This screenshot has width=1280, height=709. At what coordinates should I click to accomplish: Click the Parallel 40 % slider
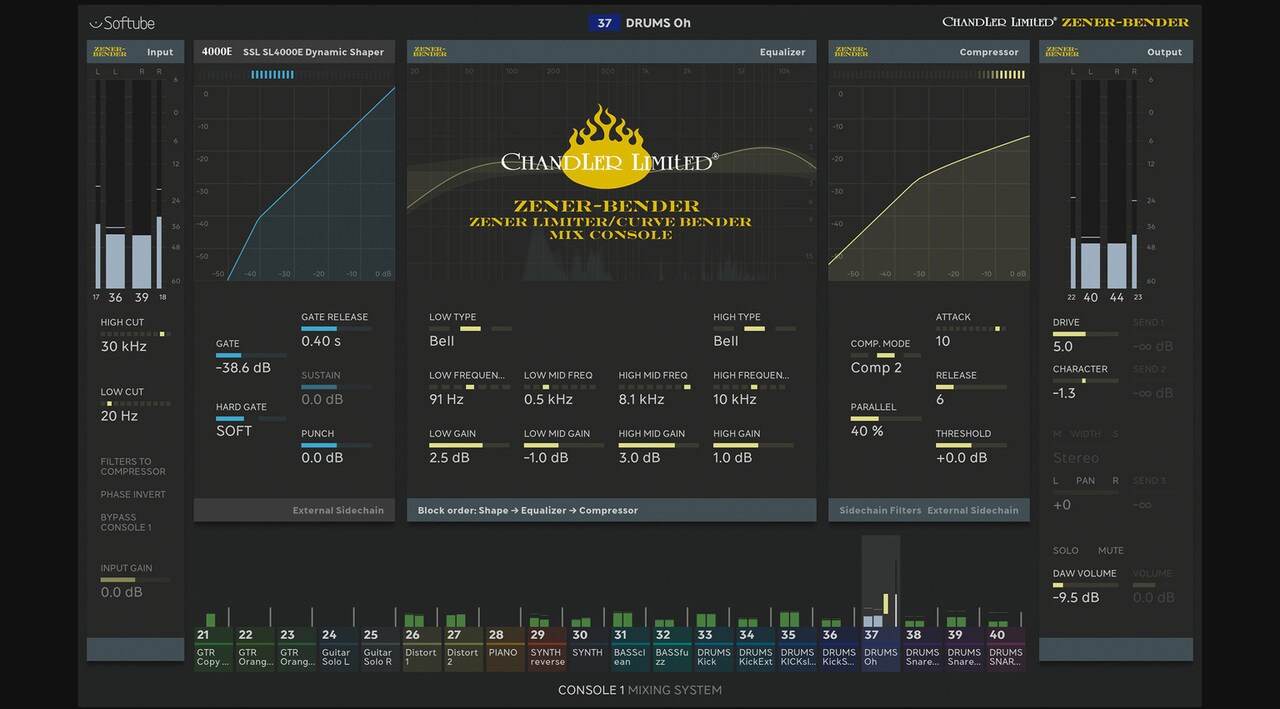point(886,419)
